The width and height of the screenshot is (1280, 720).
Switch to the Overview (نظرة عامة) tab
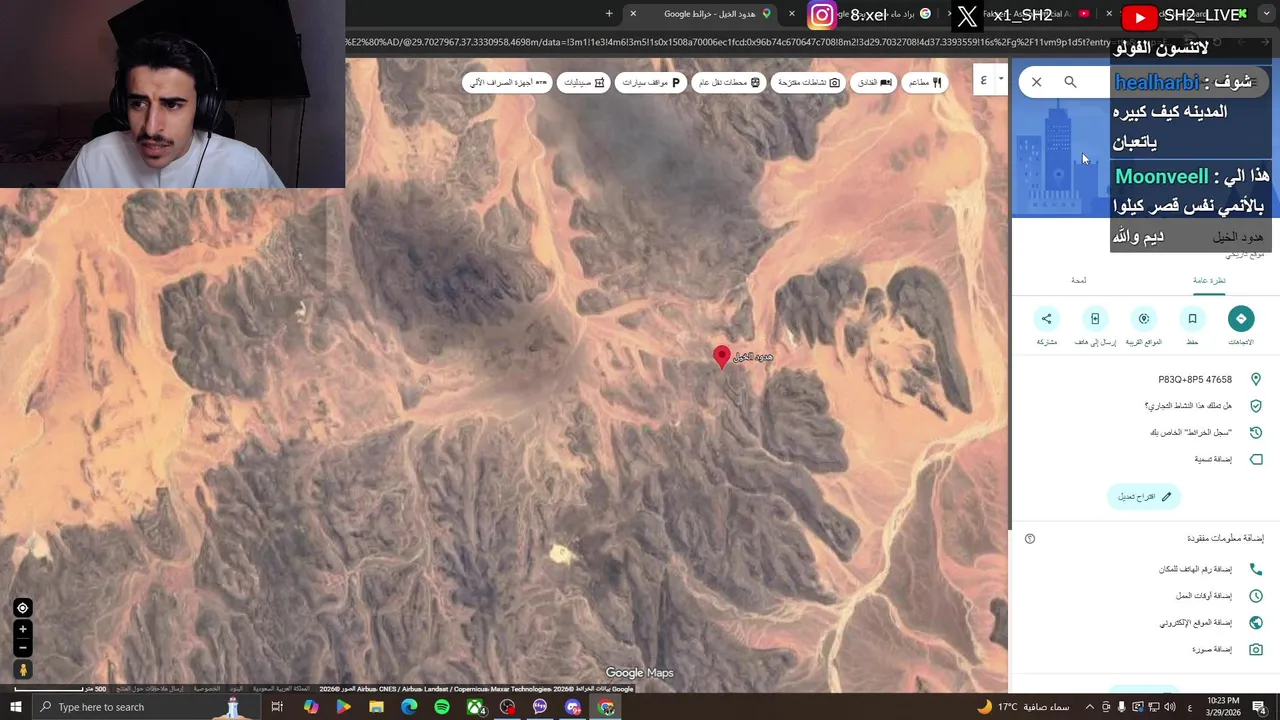(1209, 280)
